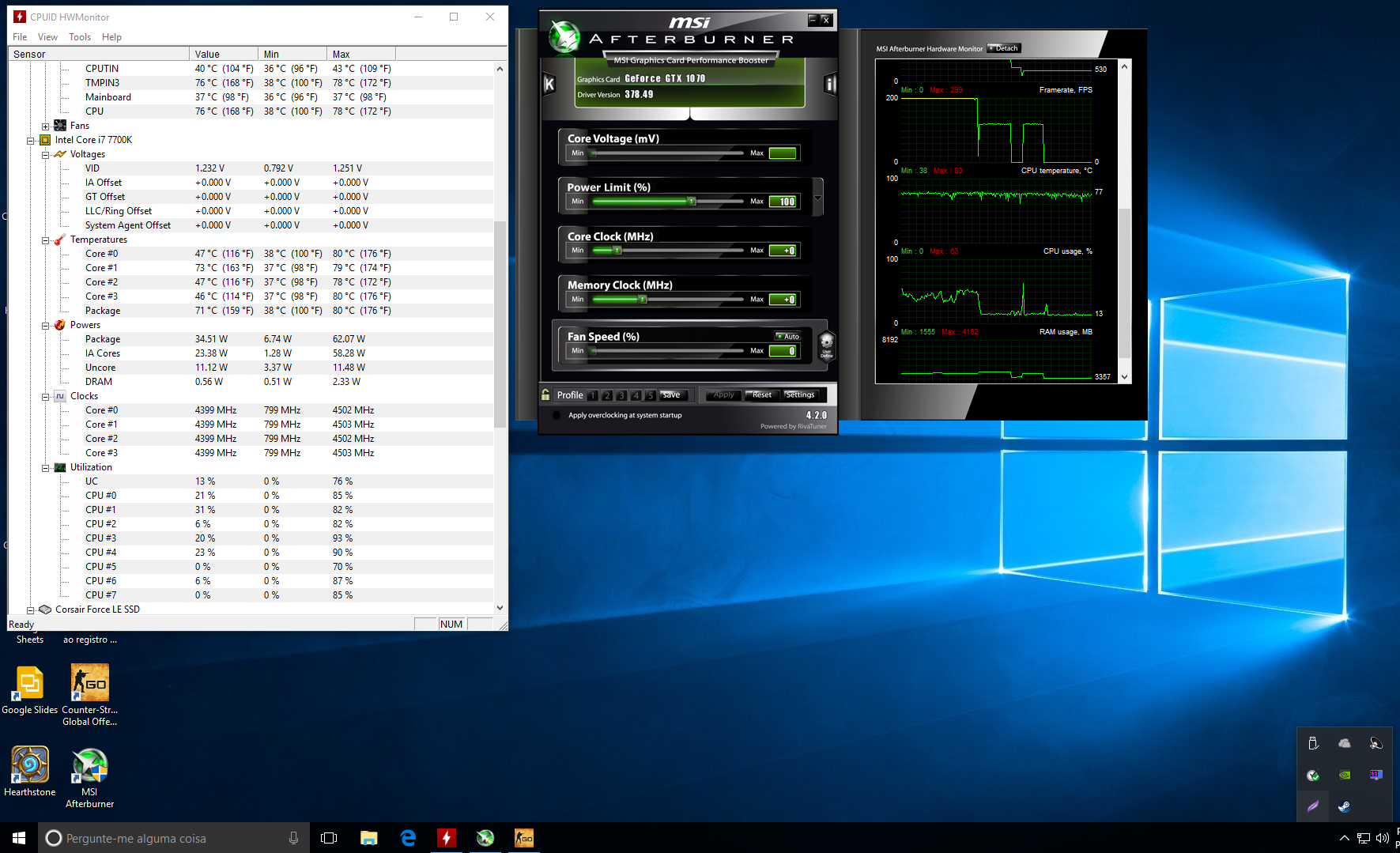Open the View menu in HWMonitor
The height and width of the screenshot is (853, 1400).
click(x=47, y=37)
